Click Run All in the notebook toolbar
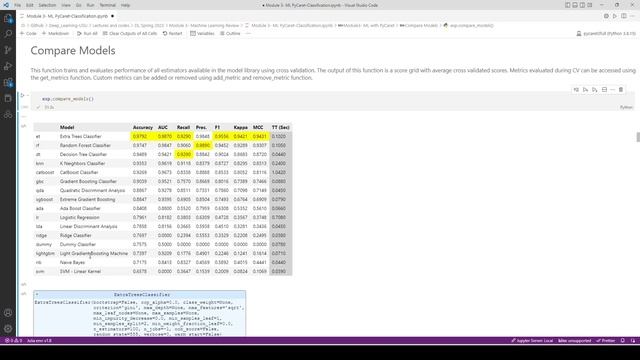The width and height of the screenshot is (640, 360). click(87, 33)
